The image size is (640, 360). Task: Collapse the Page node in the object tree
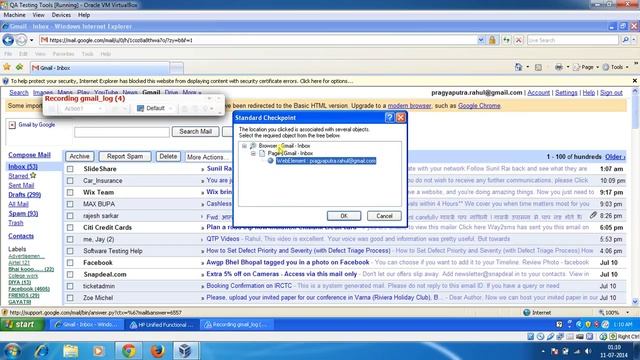(253, 153)
